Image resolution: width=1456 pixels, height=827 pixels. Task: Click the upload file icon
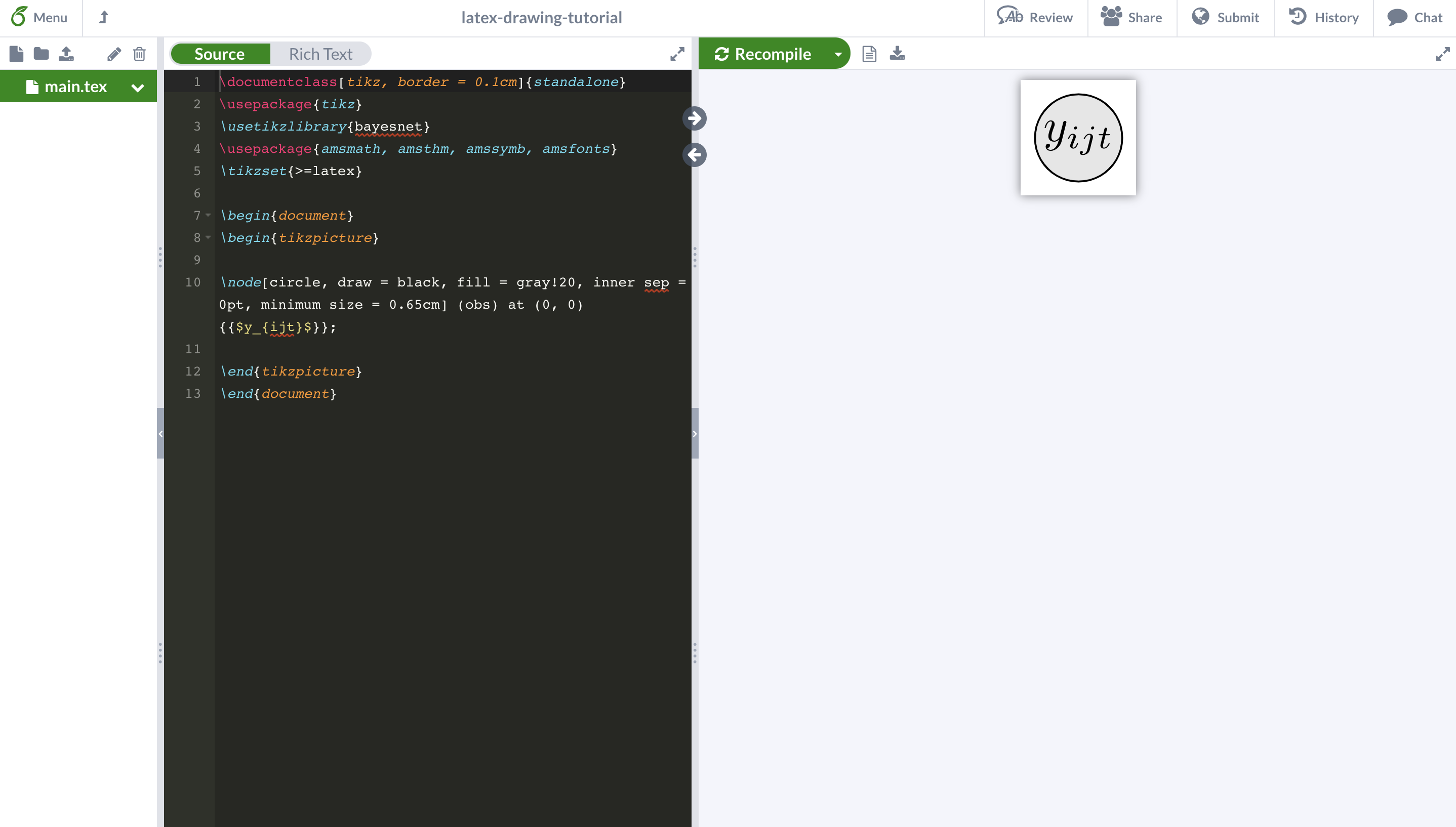tap(65, 54)
